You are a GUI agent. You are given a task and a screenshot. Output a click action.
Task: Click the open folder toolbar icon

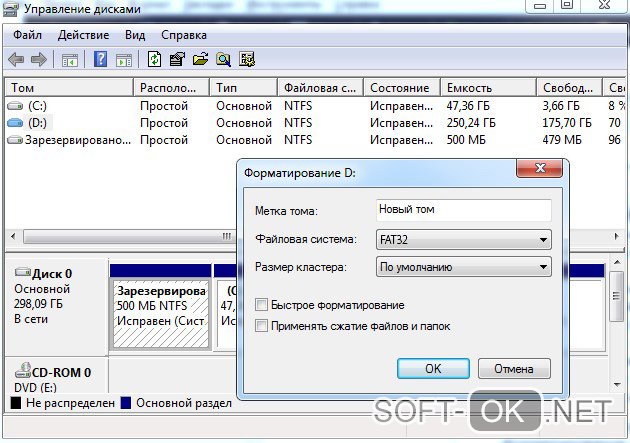point(200,59)
